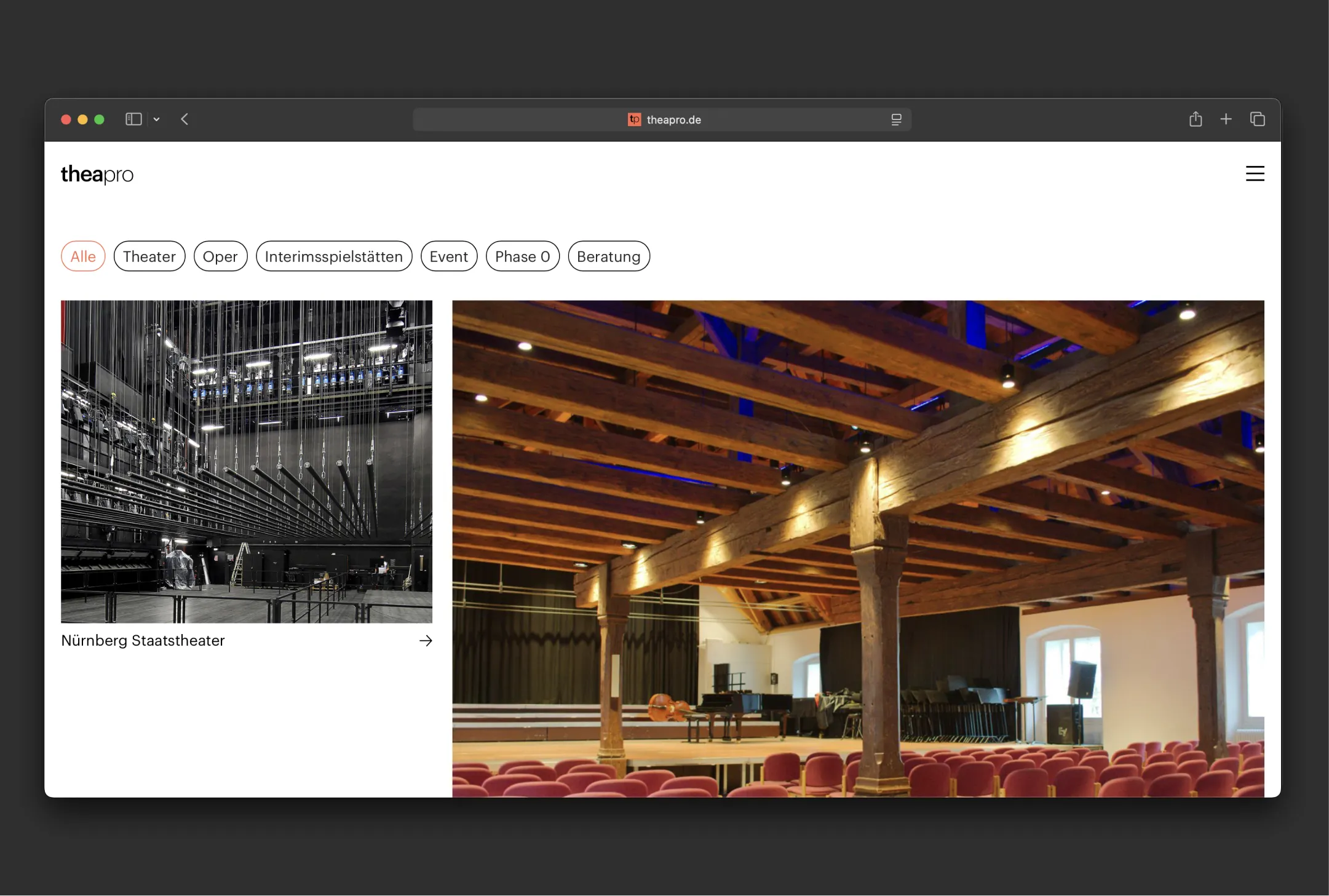Click the share icon in the browser toolbar
Image resolution: width=1329 pixels, height=896 pixels.
[1195, 119]
